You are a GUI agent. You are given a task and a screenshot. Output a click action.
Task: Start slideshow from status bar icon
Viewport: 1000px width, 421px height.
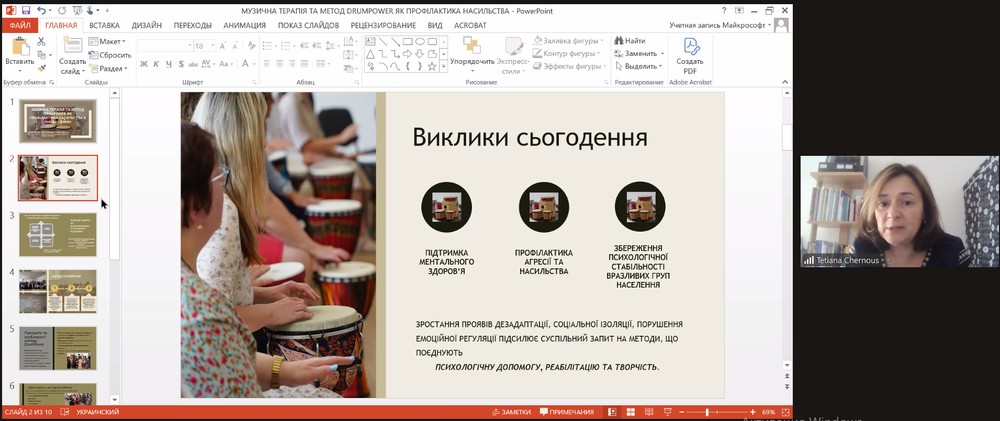click(x=669, y=412)
